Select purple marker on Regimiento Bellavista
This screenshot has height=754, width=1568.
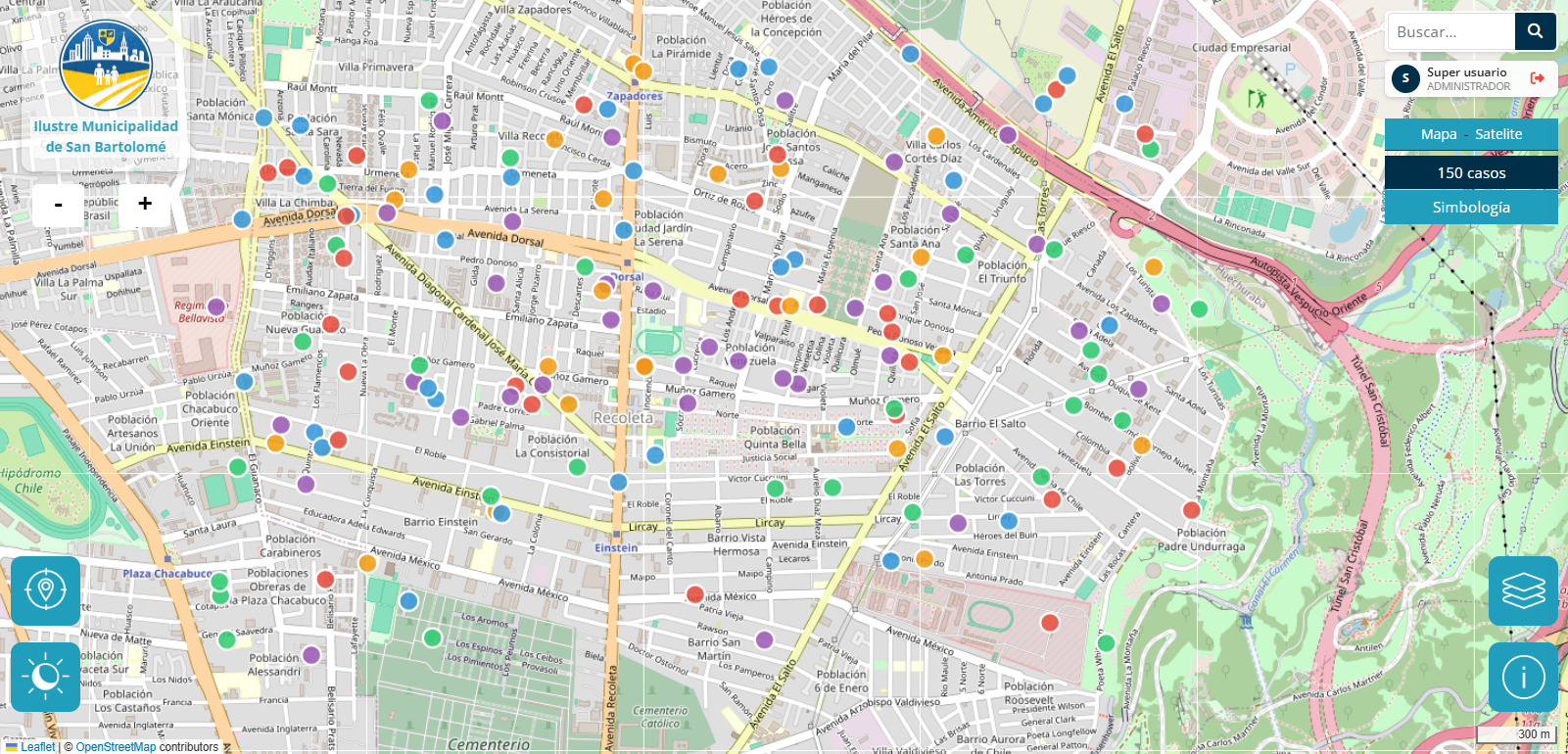pos(216,307)
